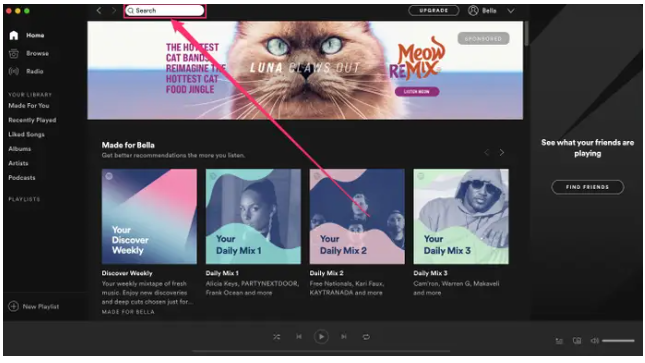Open the Your Daily Mix 2 cover

(x=357, y=216)
